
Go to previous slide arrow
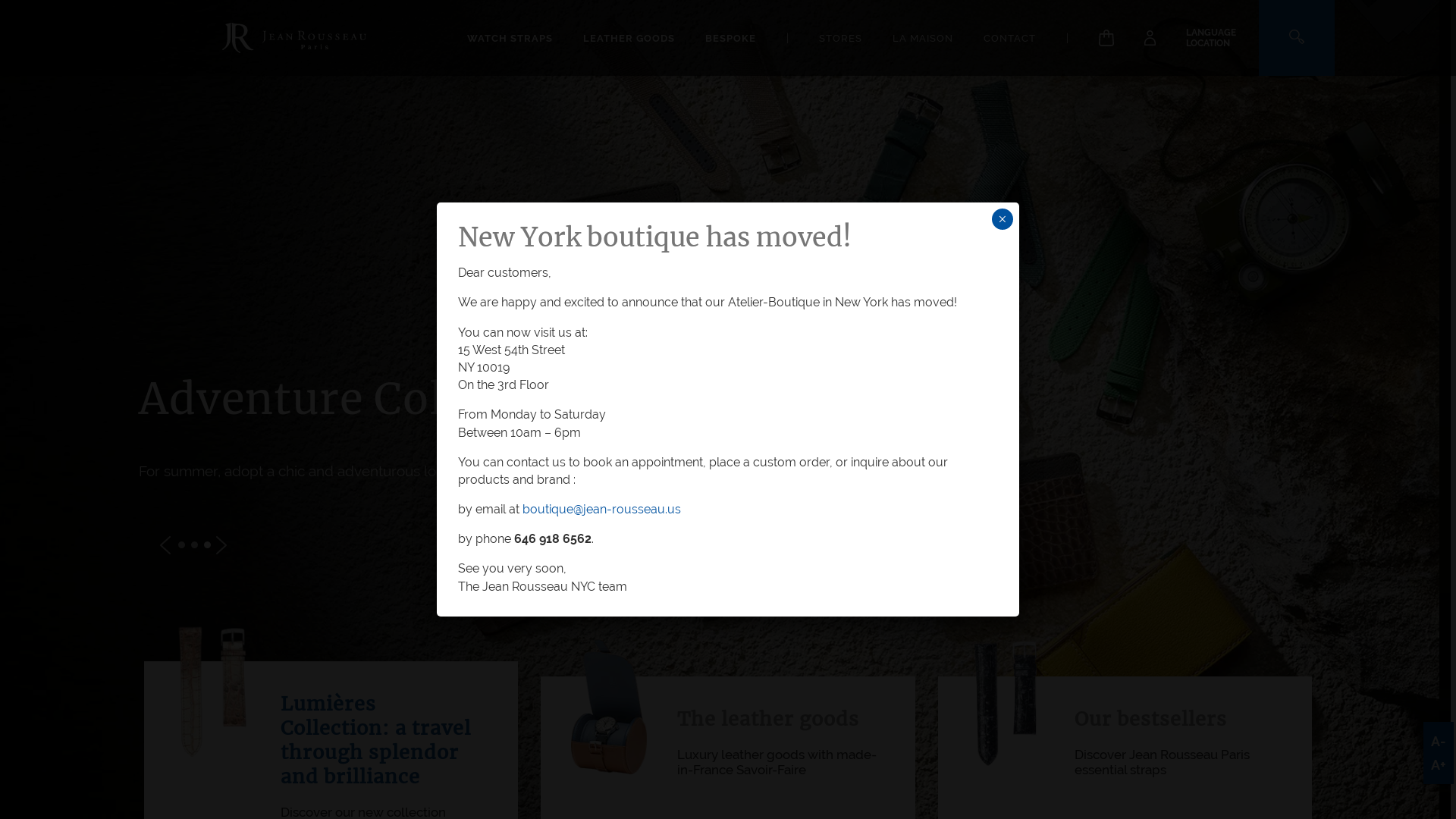(x=165, y=545)
